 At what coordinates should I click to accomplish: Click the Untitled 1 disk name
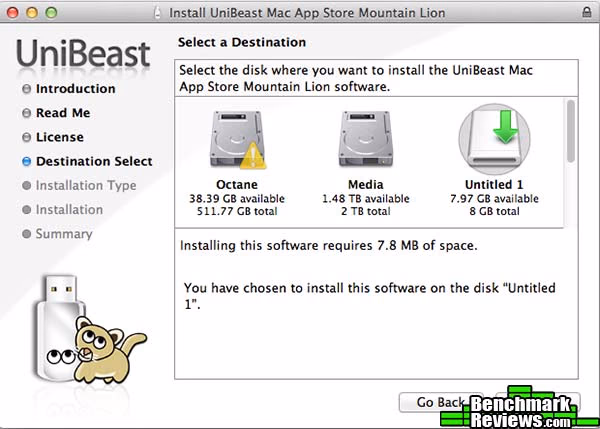tap(494, 184)
